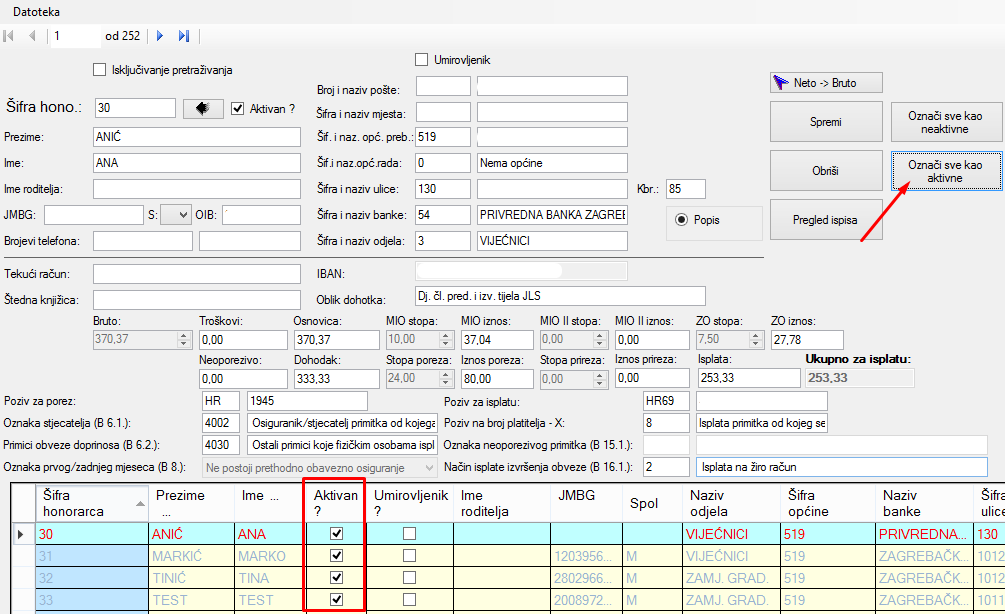Select the Popis radio button
The image size is (1005, 614).
pyautogui.click(x=682, y=220)
